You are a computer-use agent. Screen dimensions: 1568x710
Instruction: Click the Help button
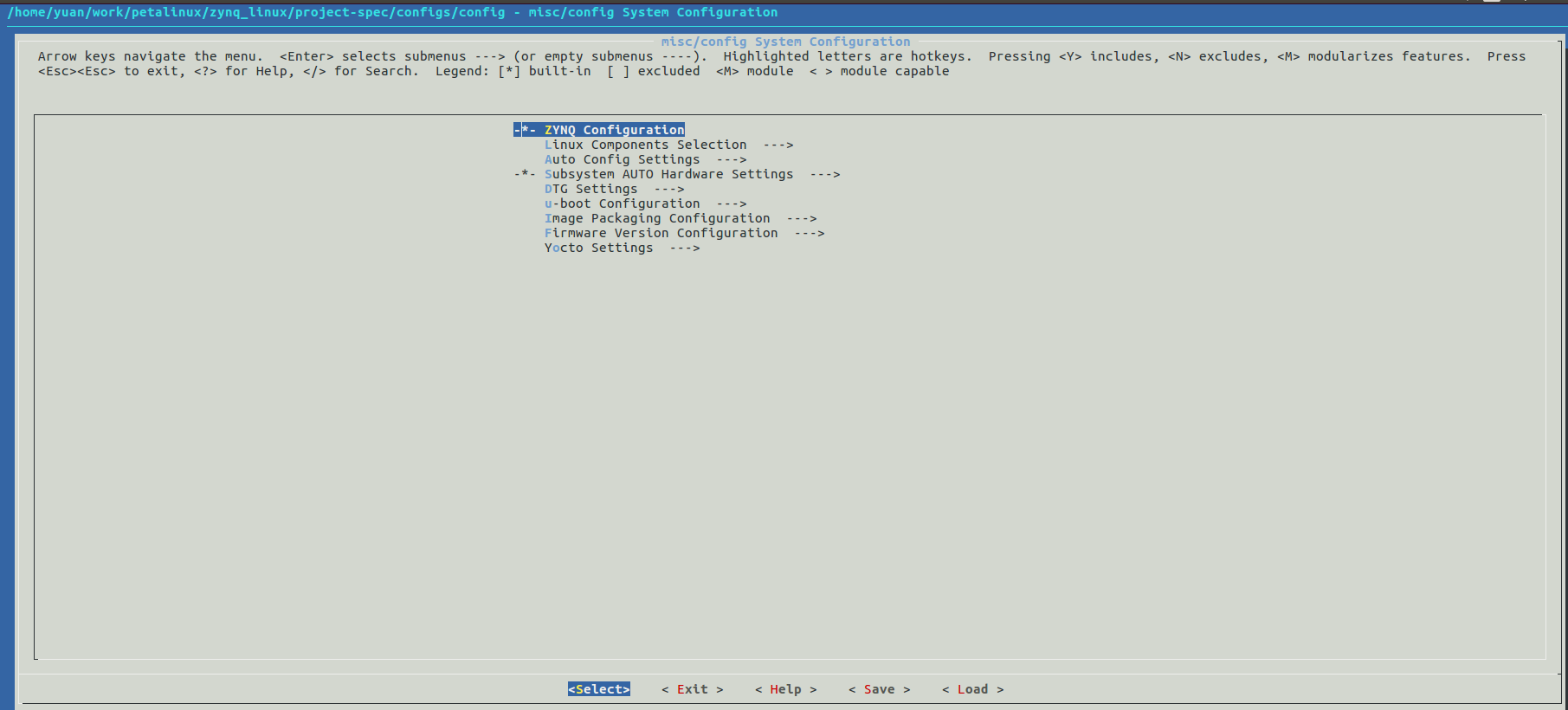tap(786, 689)
